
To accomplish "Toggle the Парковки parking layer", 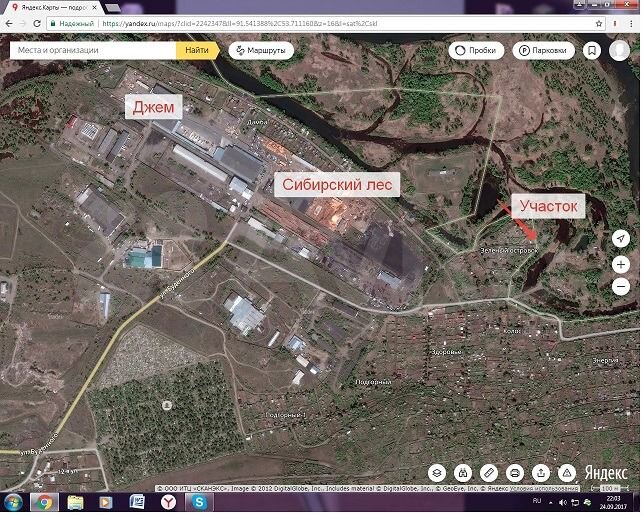I will (x=541, y=49).
